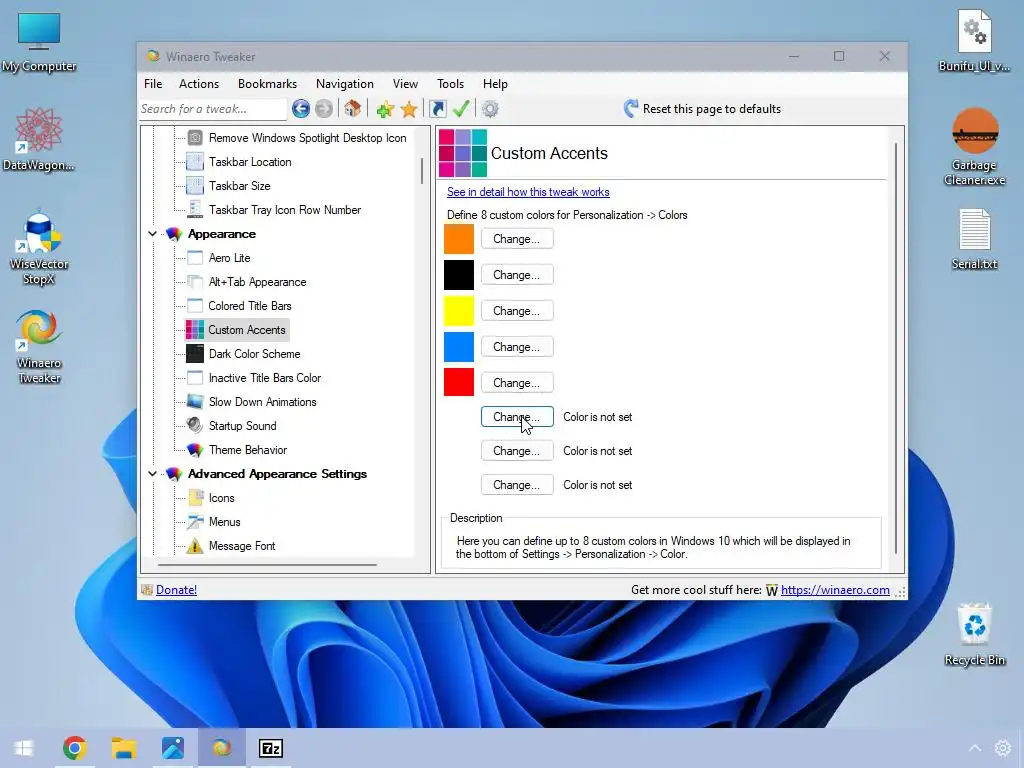The image size is (1024, 768).
Task: Open the Winaero Tweaker desktop shortcut
Action: click(39, 346)
